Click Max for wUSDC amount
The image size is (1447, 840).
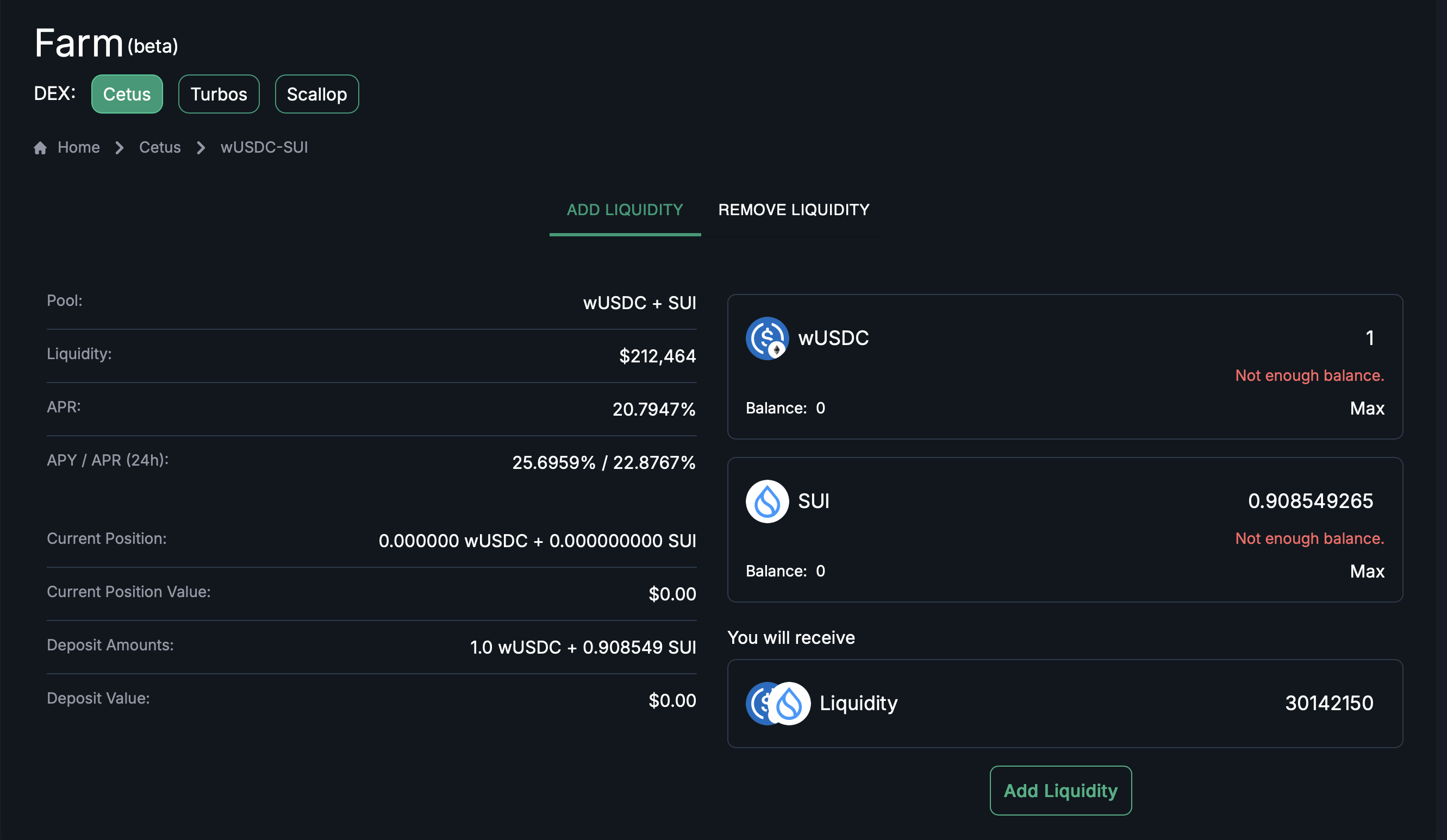coord(1367,409)
